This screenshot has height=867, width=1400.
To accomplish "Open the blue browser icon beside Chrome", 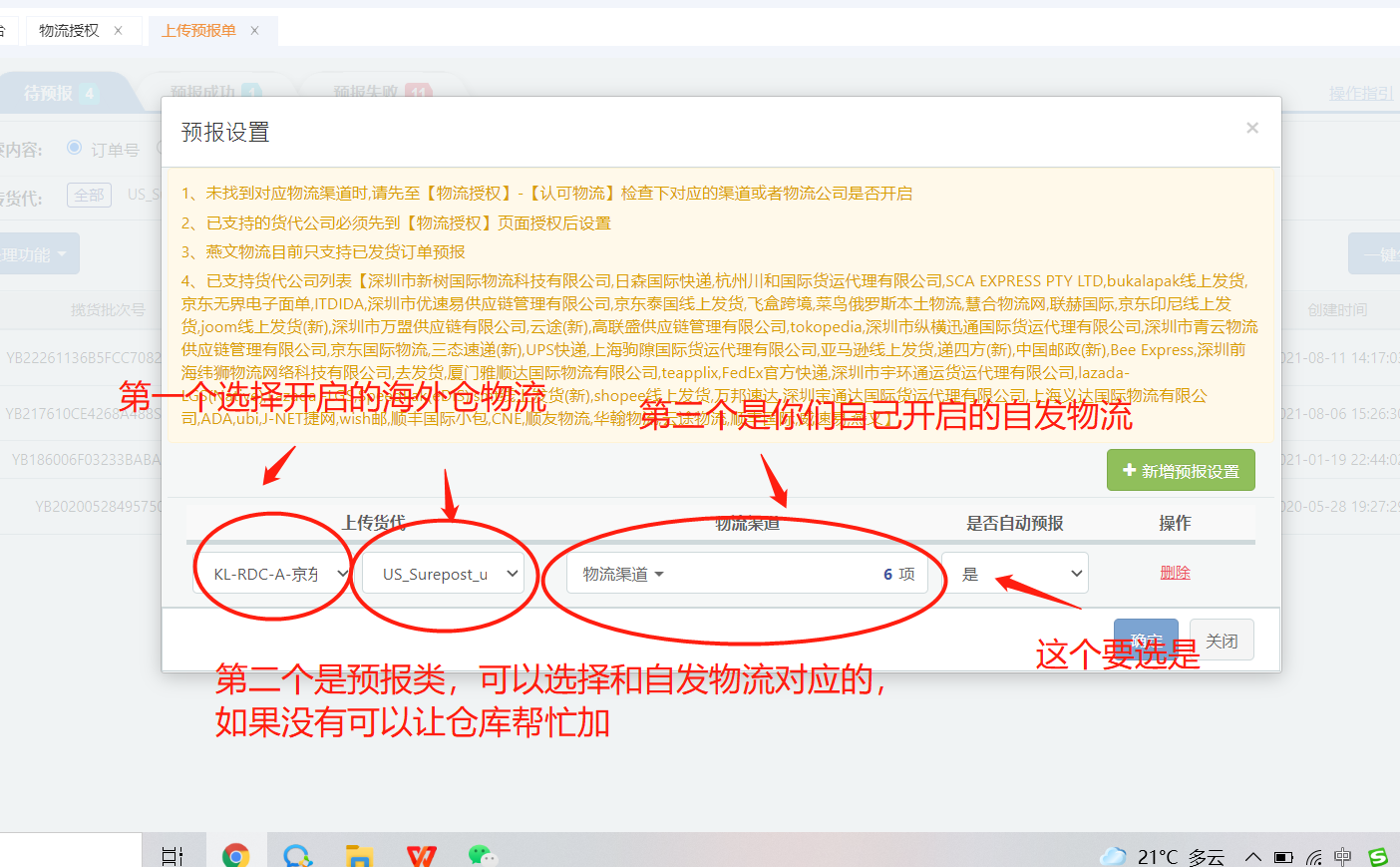I will tap(297, 855).
